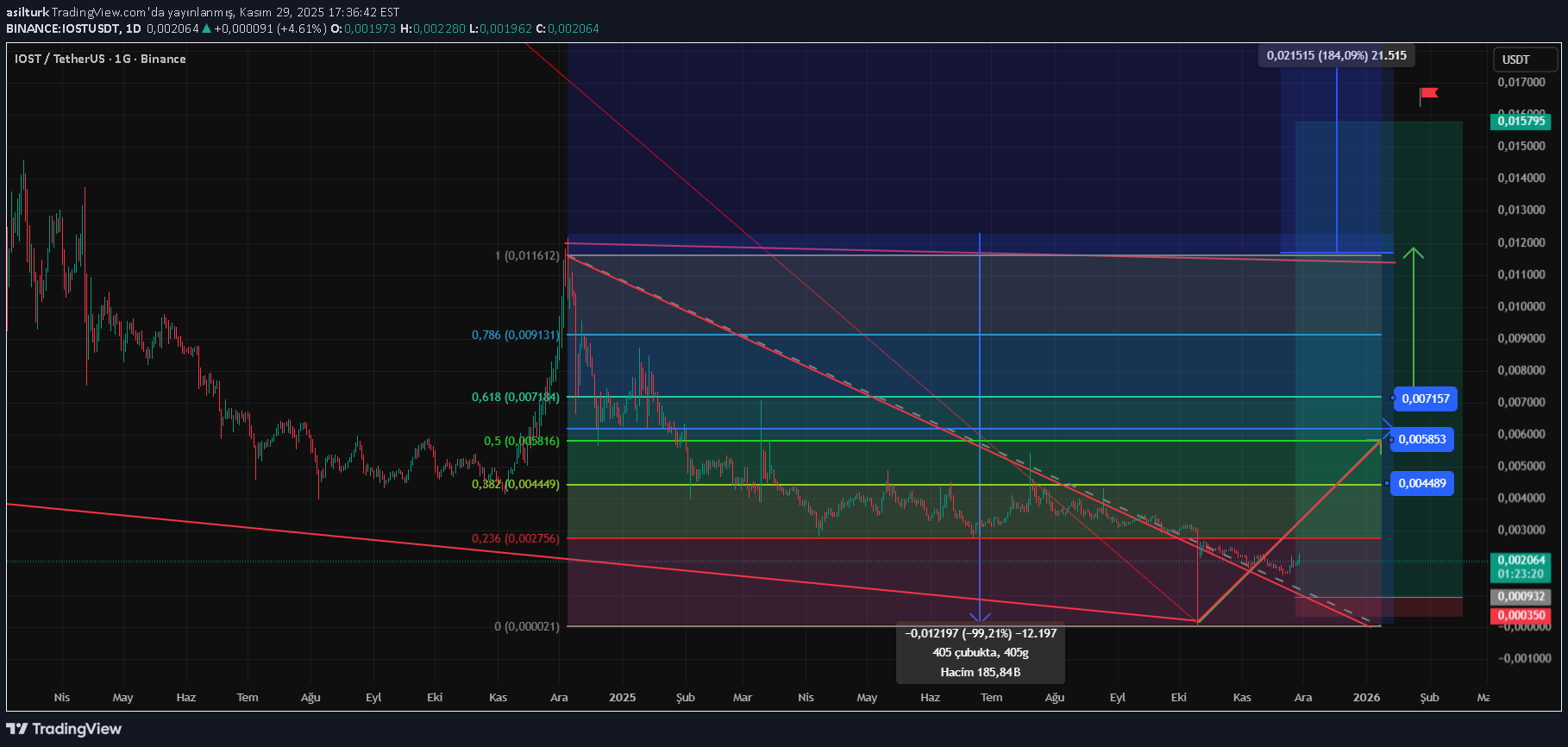
Task: Click the 2026 label on the time axis
Action: 1366,697
